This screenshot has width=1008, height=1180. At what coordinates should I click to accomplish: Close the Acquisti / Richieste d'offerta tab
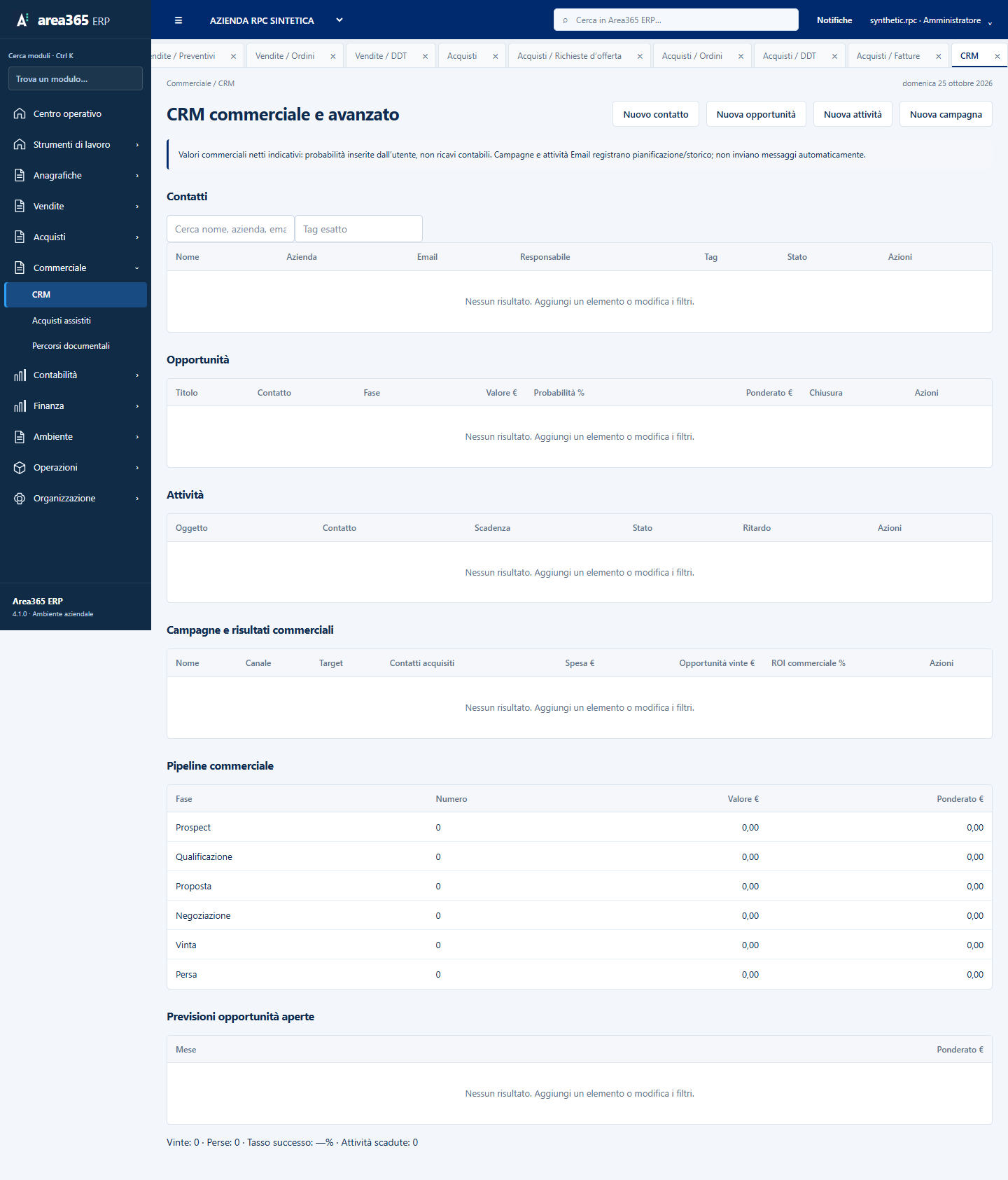[x=640, y=56]
